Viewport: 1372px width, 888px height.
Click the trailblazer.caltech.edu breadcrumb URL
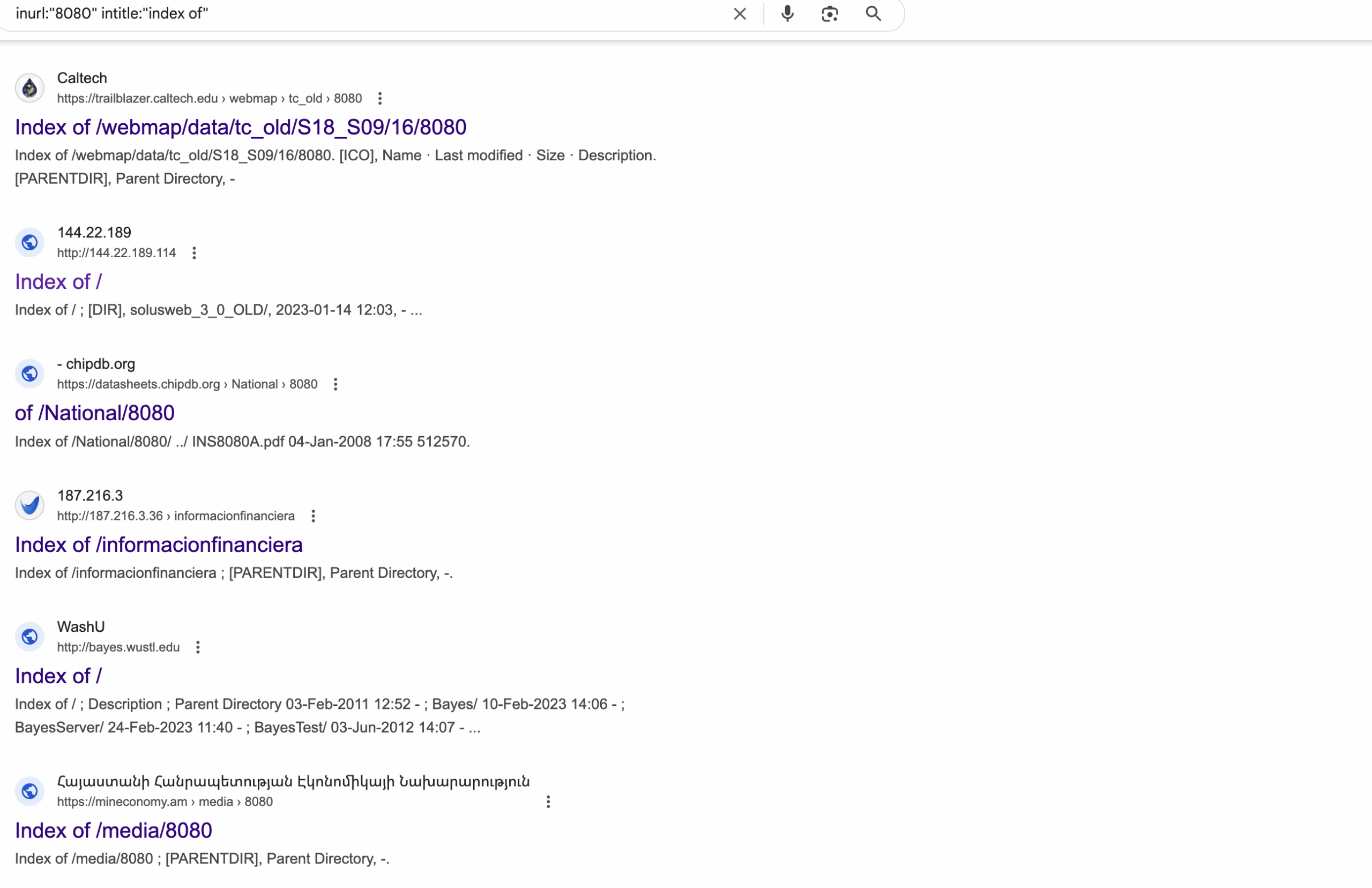point(209,99)
